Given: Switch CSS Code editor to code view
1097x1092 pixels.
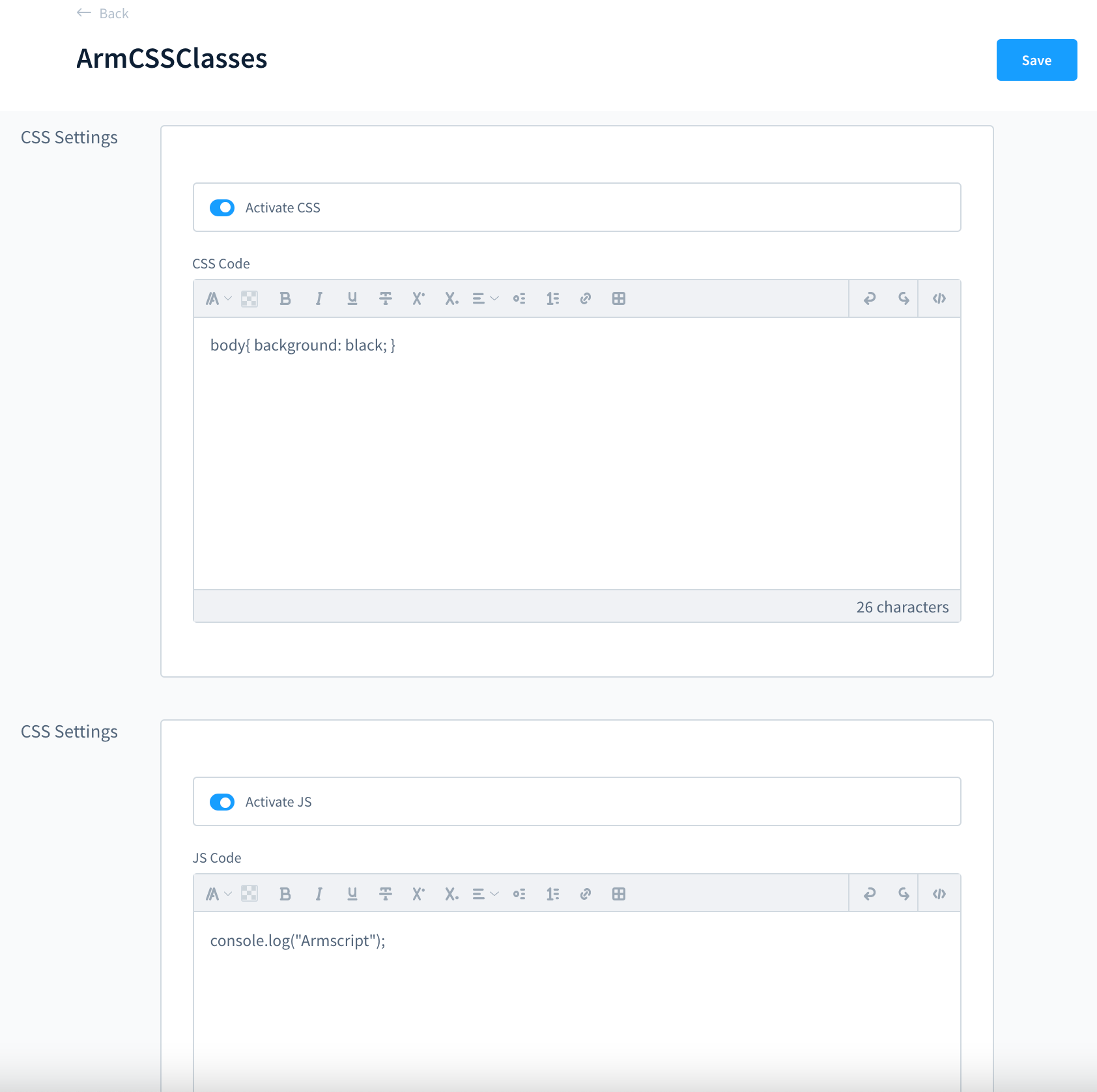Looking at the screenshot, I should [x=939, y=298].
